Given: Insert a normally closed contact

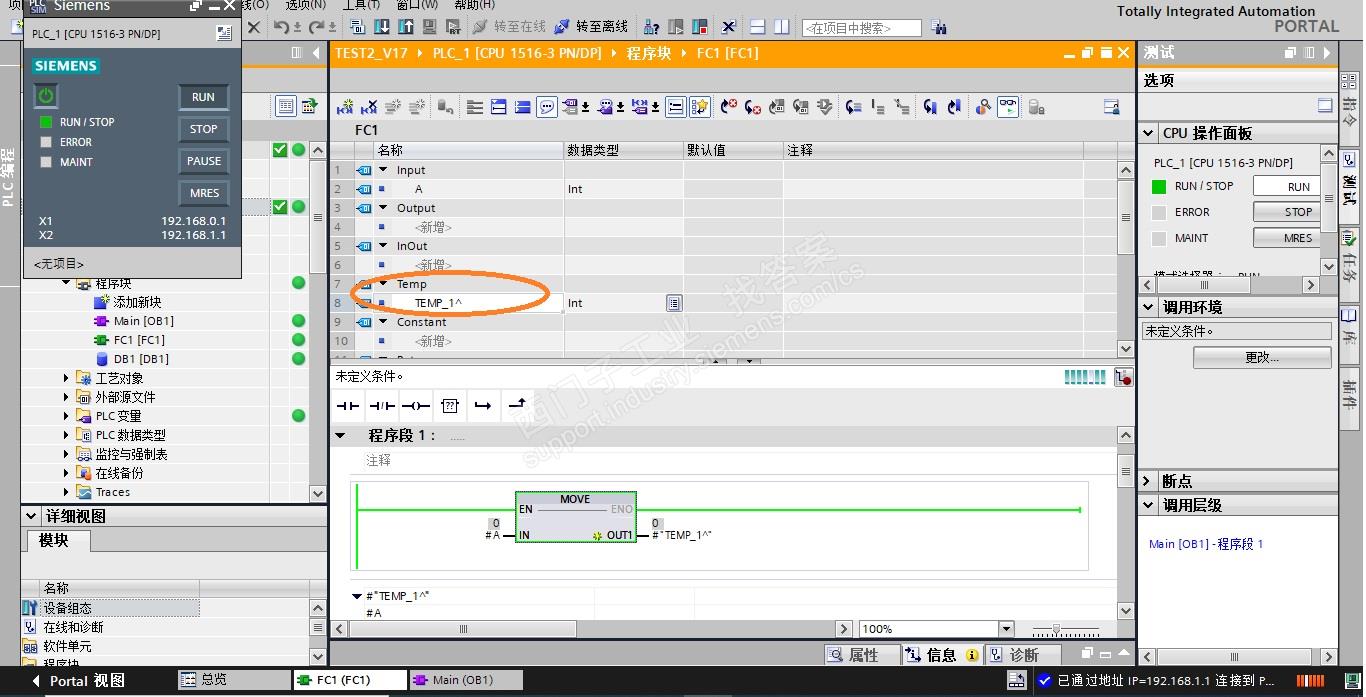Looking at the screenshot, I should click(381, 405).
